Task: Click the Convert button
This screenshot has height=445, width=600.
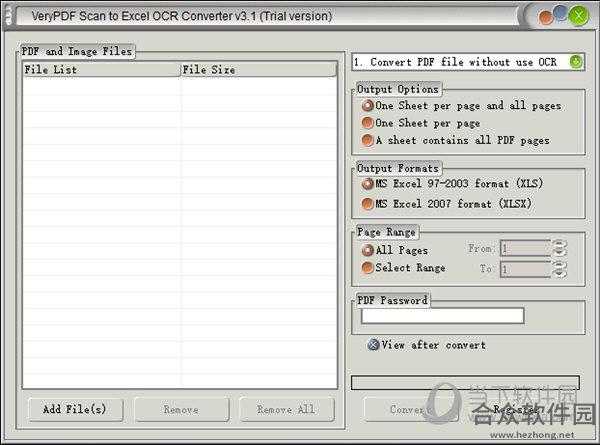Action: click(411, 410)
